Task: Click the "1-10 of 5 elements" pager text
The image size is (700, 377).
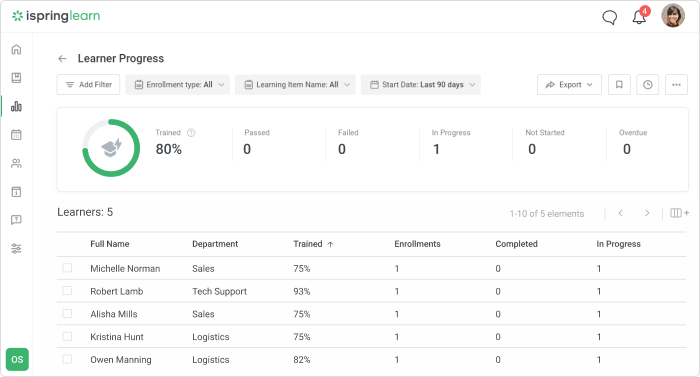Action: pos(547,214)
